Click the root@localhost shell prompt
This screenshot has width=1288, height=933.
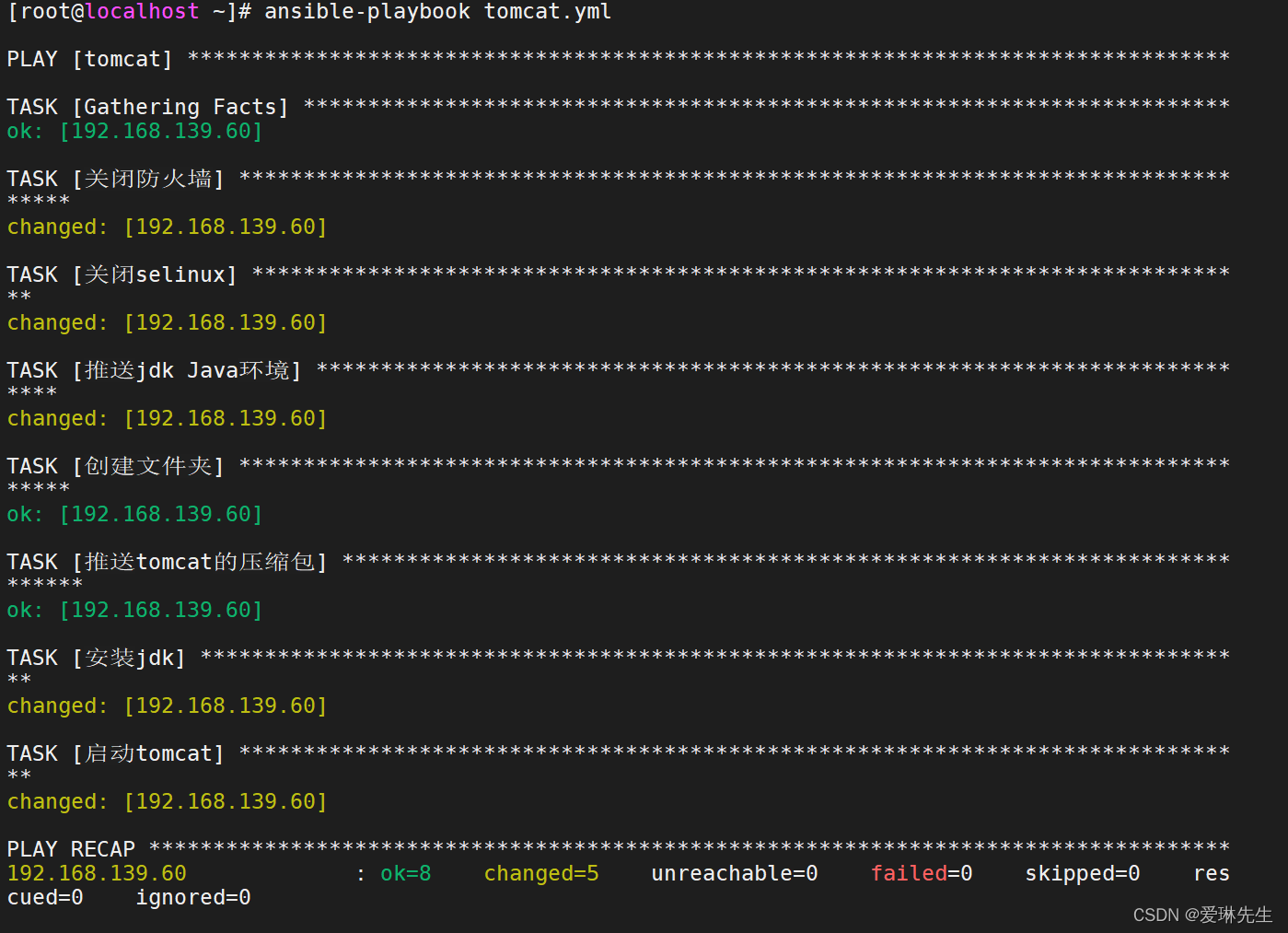click(129, 12)
